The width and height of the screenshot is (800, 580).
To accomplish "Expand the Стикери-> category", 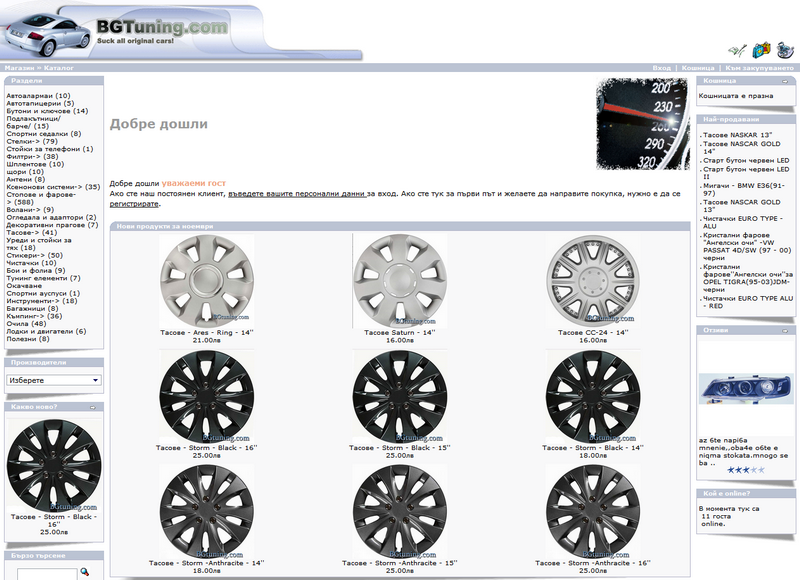I will pos(34,256).
